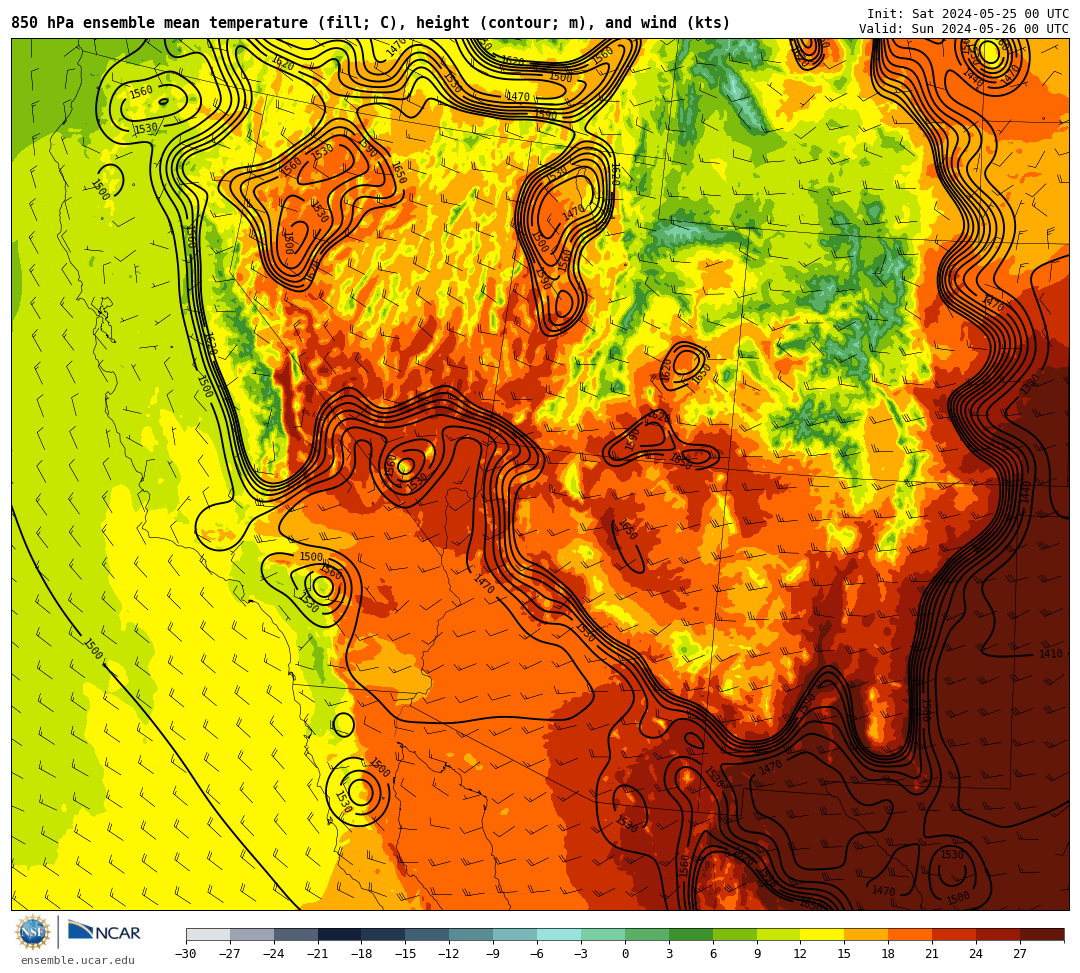This screenshot has width=1080, height=973.
Task: Pick the gray swatch between −27 and −24
Action: 252,934
